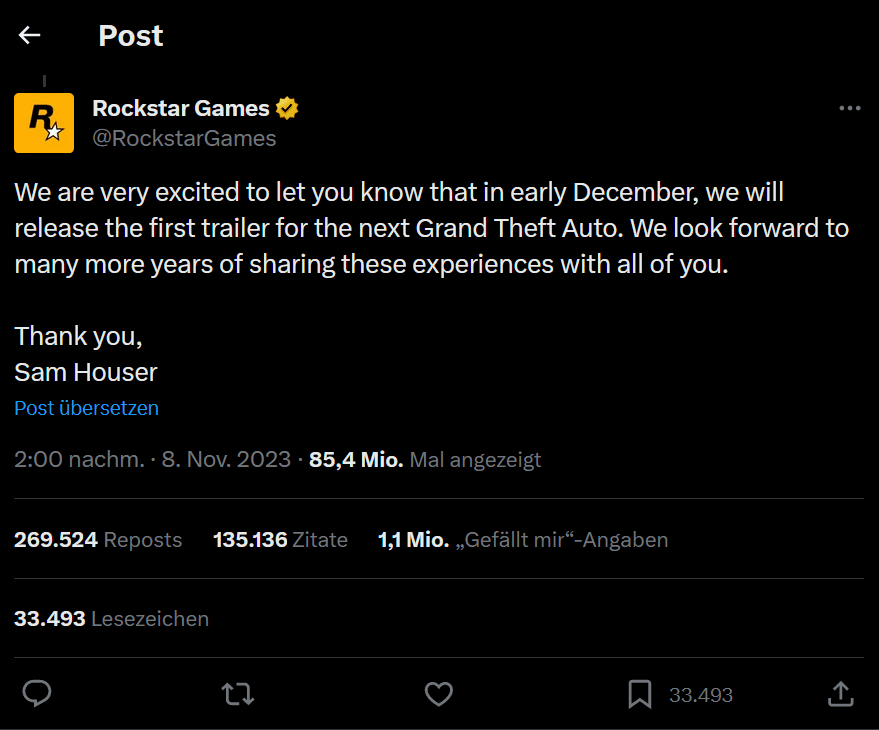The width and height of the screenshot is (879, 730).
Task: Open the three-dot more options menu
Action: 850,108
